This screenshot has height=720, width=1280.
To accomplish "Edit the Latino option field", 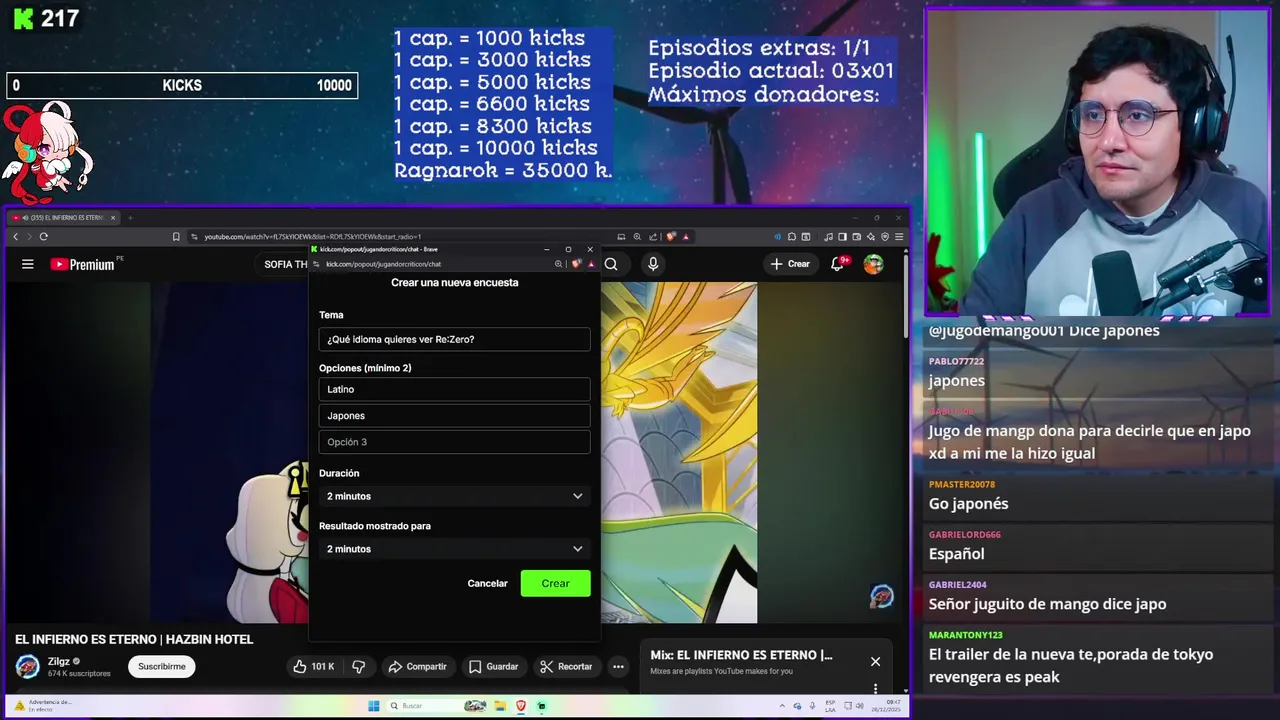I will tap(454, 389).
